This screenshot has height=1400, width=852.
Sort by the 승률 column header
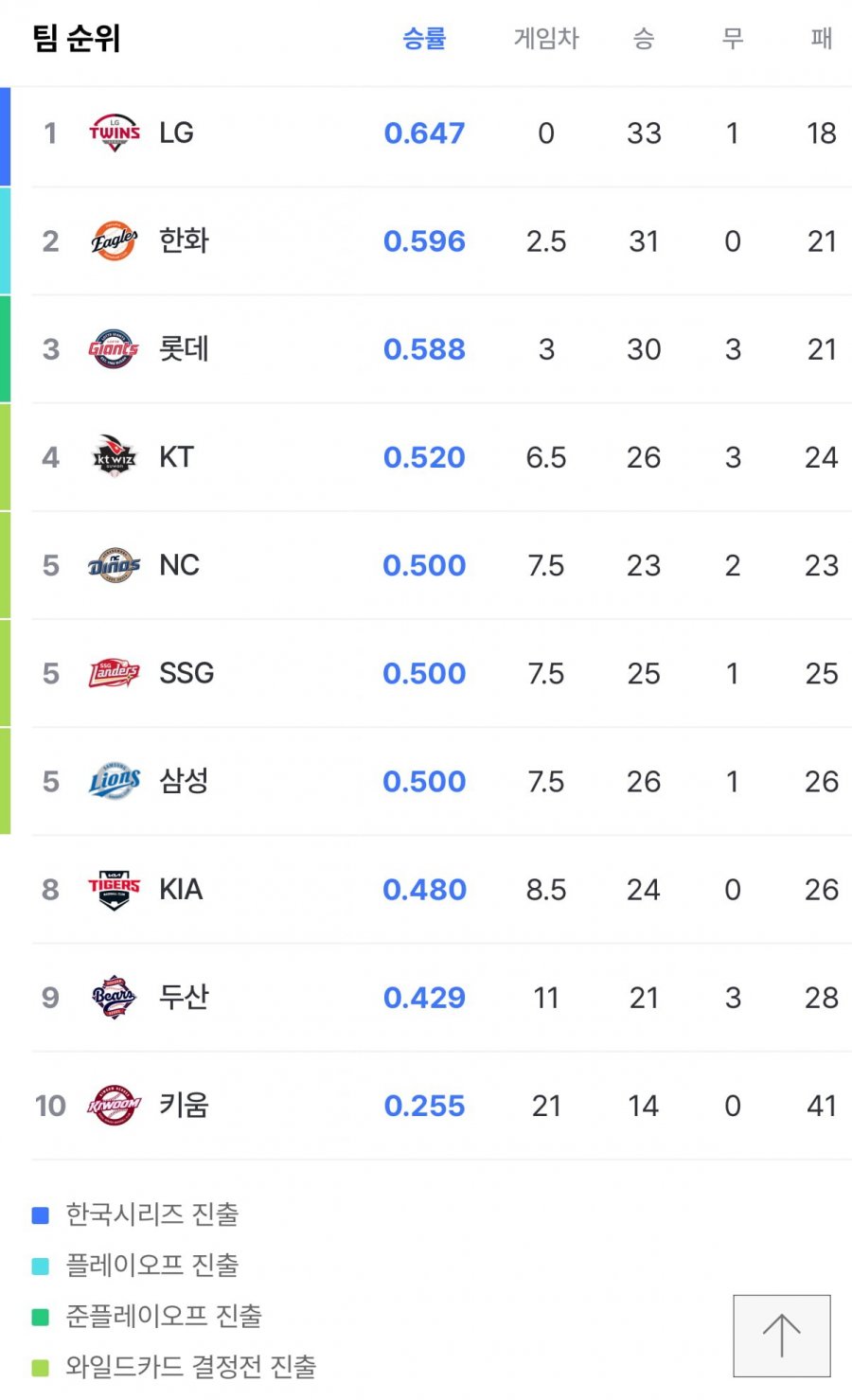[424, 38]
